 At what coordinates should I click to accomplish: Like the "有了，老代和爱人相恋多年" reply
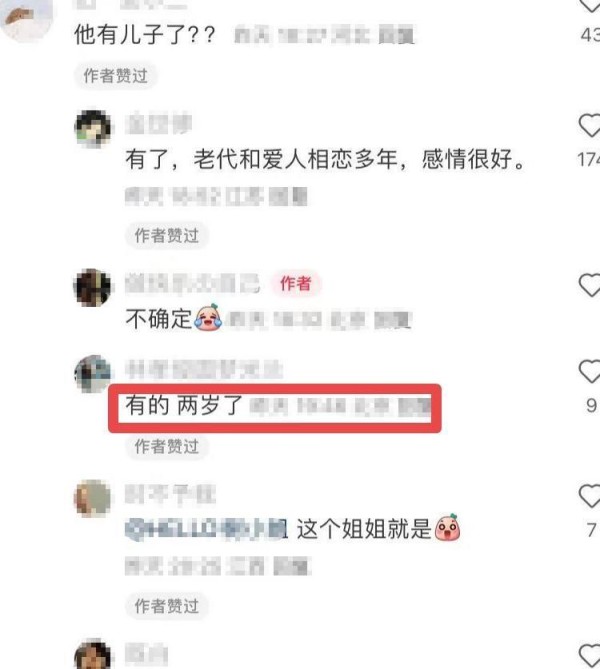pos(590,125)
